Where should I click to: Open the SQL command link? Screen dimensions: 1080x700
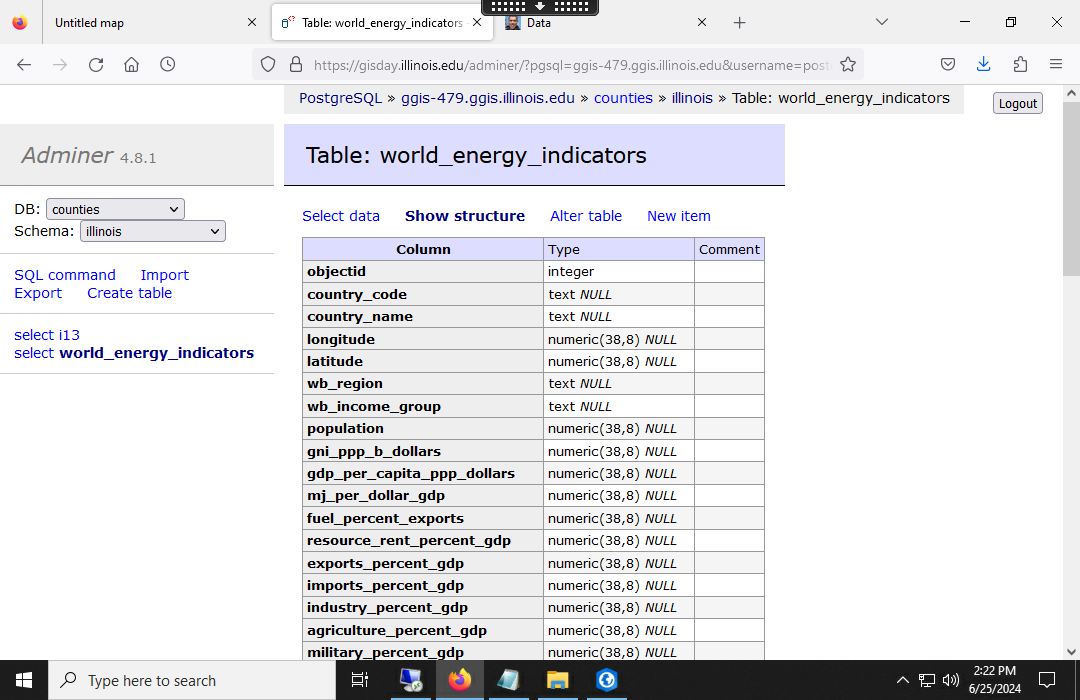[x=65, y=275]
